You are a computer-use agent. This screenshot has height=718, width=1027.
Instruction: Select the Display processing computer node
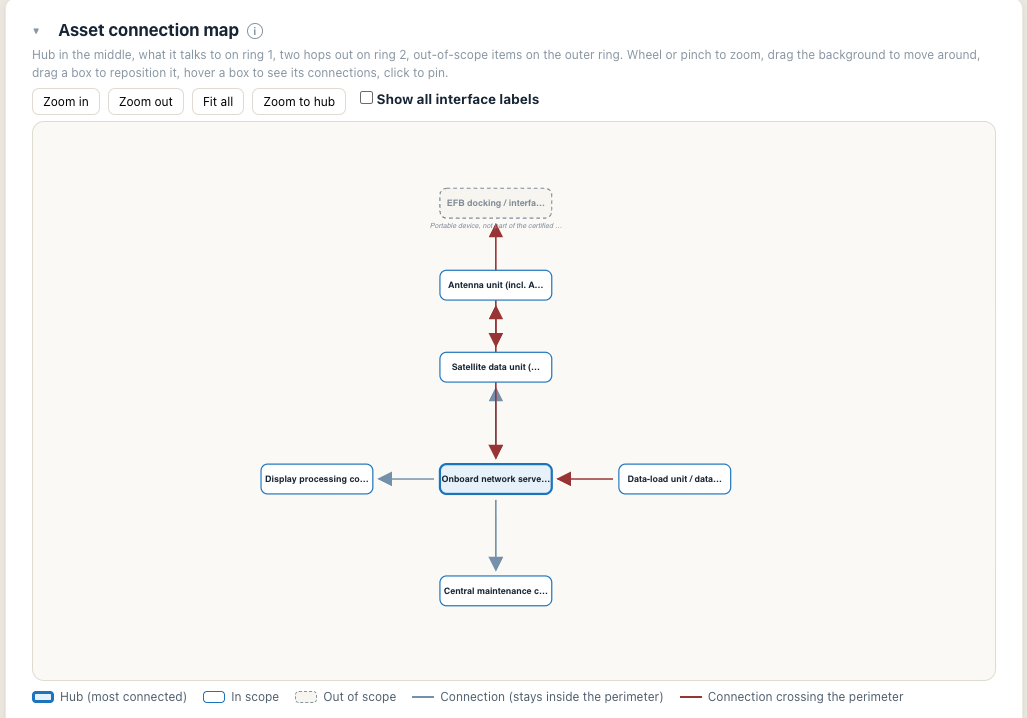(317, 479)
